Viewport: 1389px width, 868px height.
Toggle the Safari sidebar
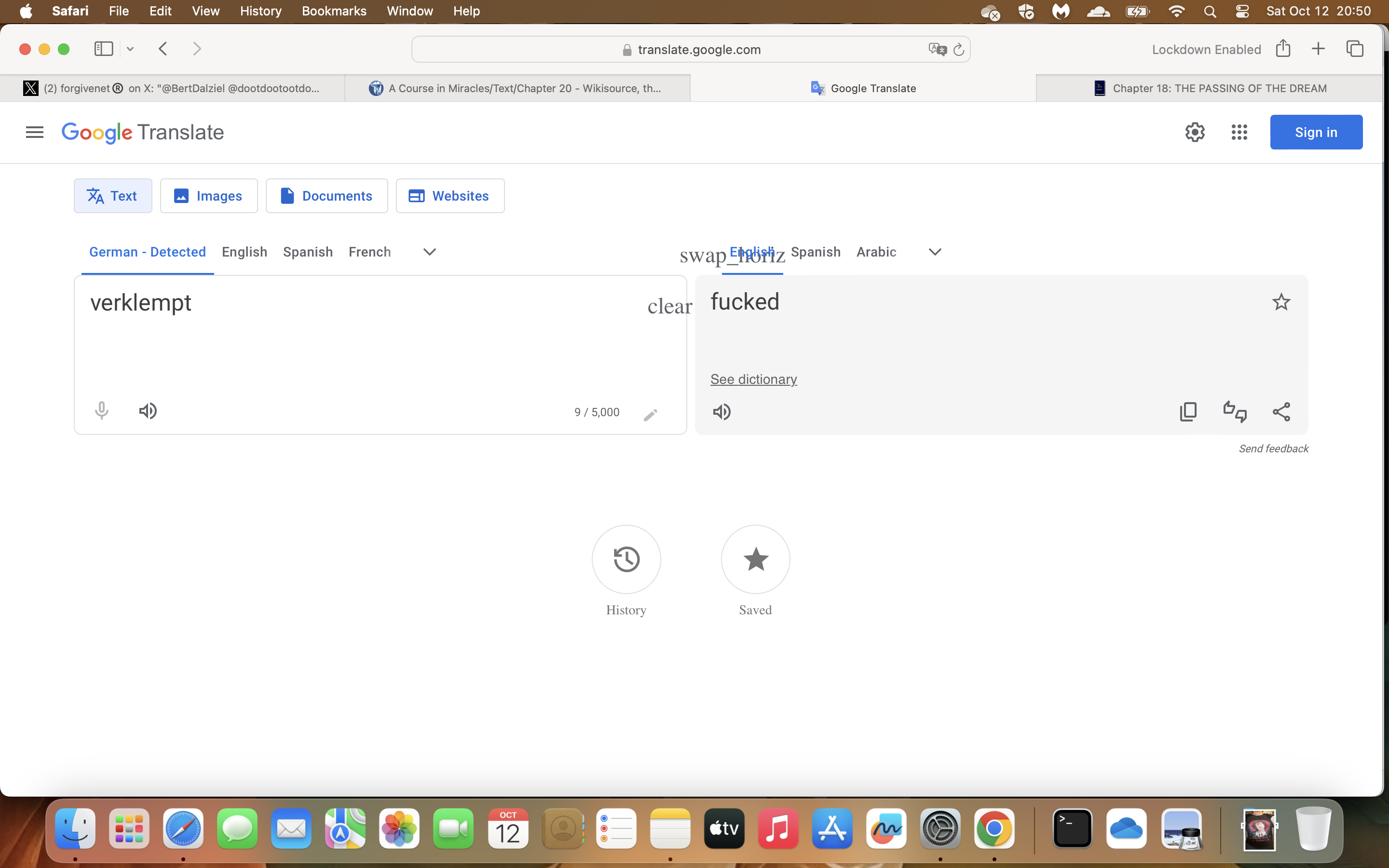(x=103, y=49)
